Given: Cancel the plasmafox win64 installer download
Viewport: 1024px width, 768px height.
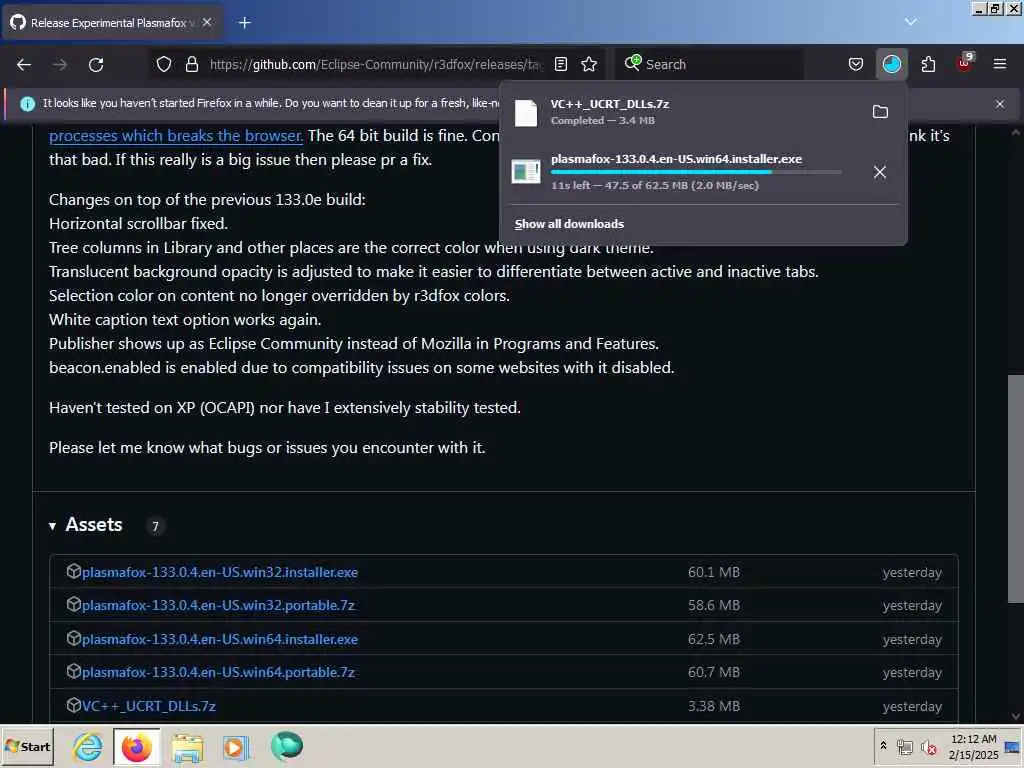Looking at the screenshot, I should pyautogui.click(x=880, y=172).
